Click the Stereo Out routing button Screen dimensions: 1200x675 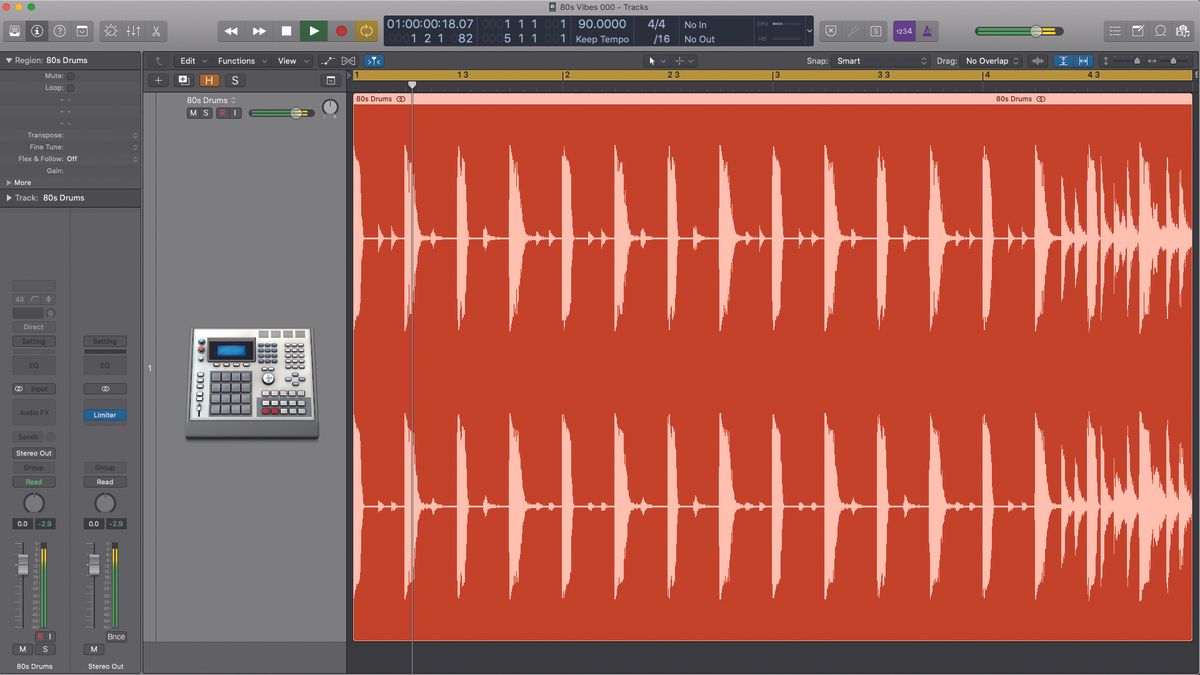[33, 453]
